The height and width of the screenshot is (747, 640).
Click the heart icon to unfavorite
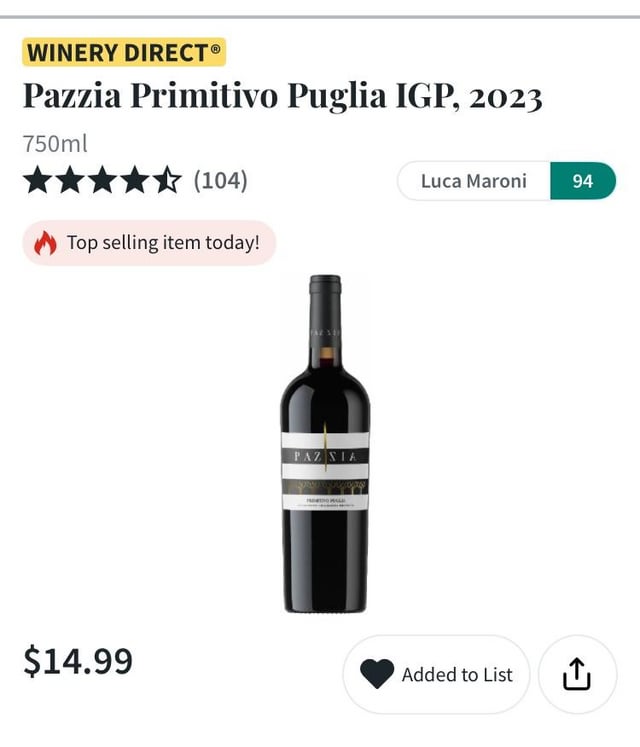[x=377, y=675]
